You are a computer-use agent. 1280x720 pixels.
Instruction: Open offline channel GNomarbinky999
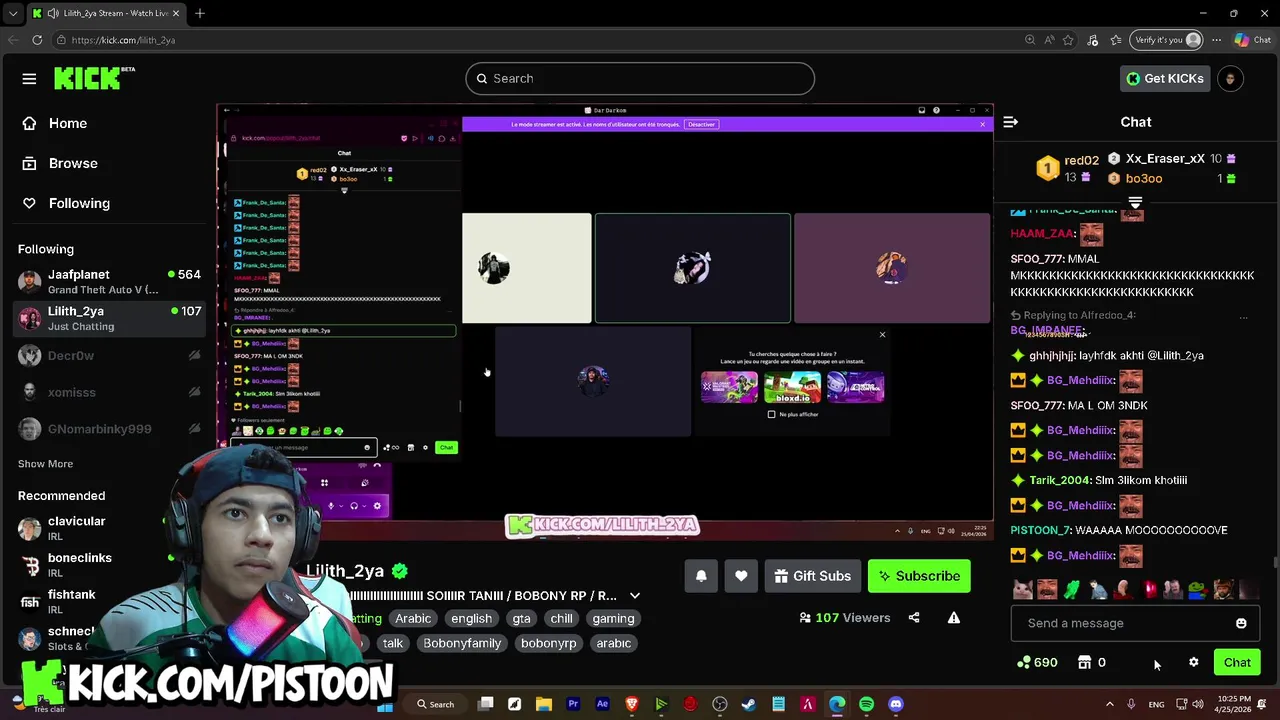(110, 429)
